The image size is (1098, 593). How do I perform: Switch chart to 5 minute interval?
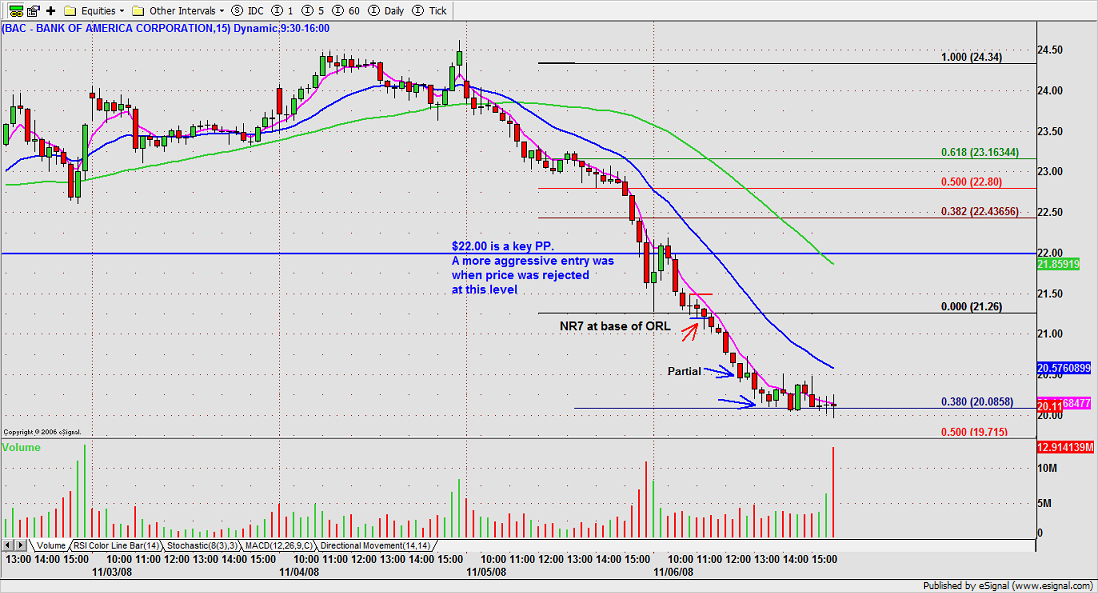pyautogui.click(x=312, y=11)
